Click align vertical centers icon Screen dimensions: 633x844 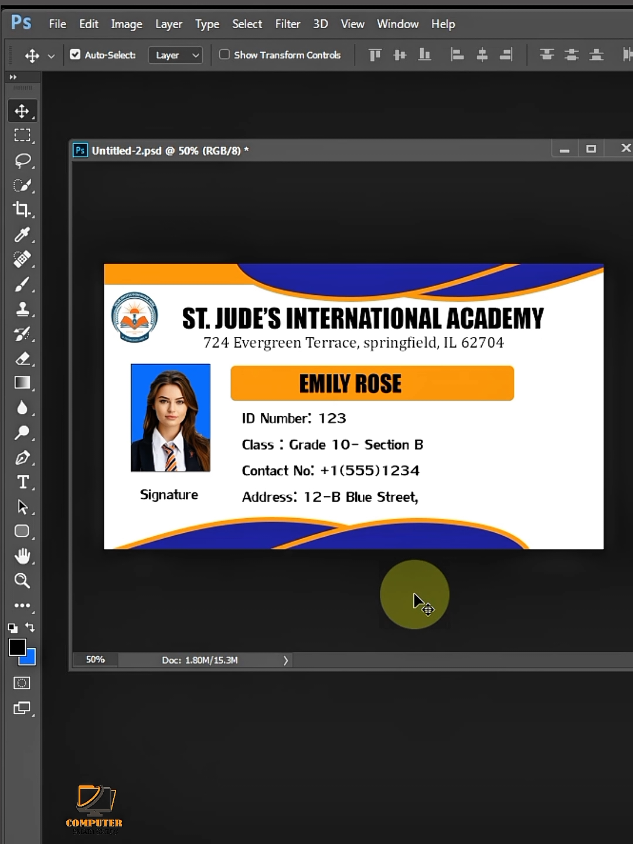click(x=399, y=54)
